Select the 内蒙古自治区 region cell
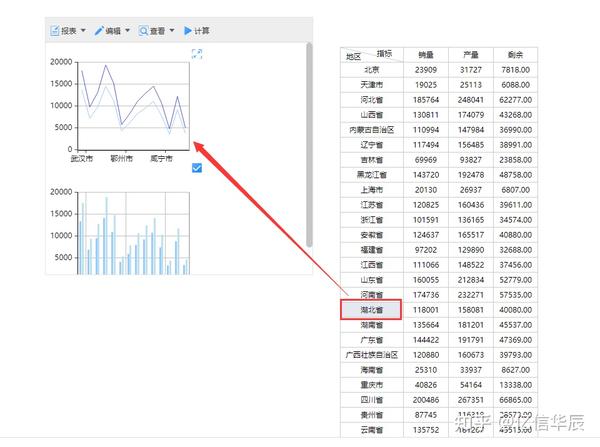600x447 pixels. coord(372,130)
